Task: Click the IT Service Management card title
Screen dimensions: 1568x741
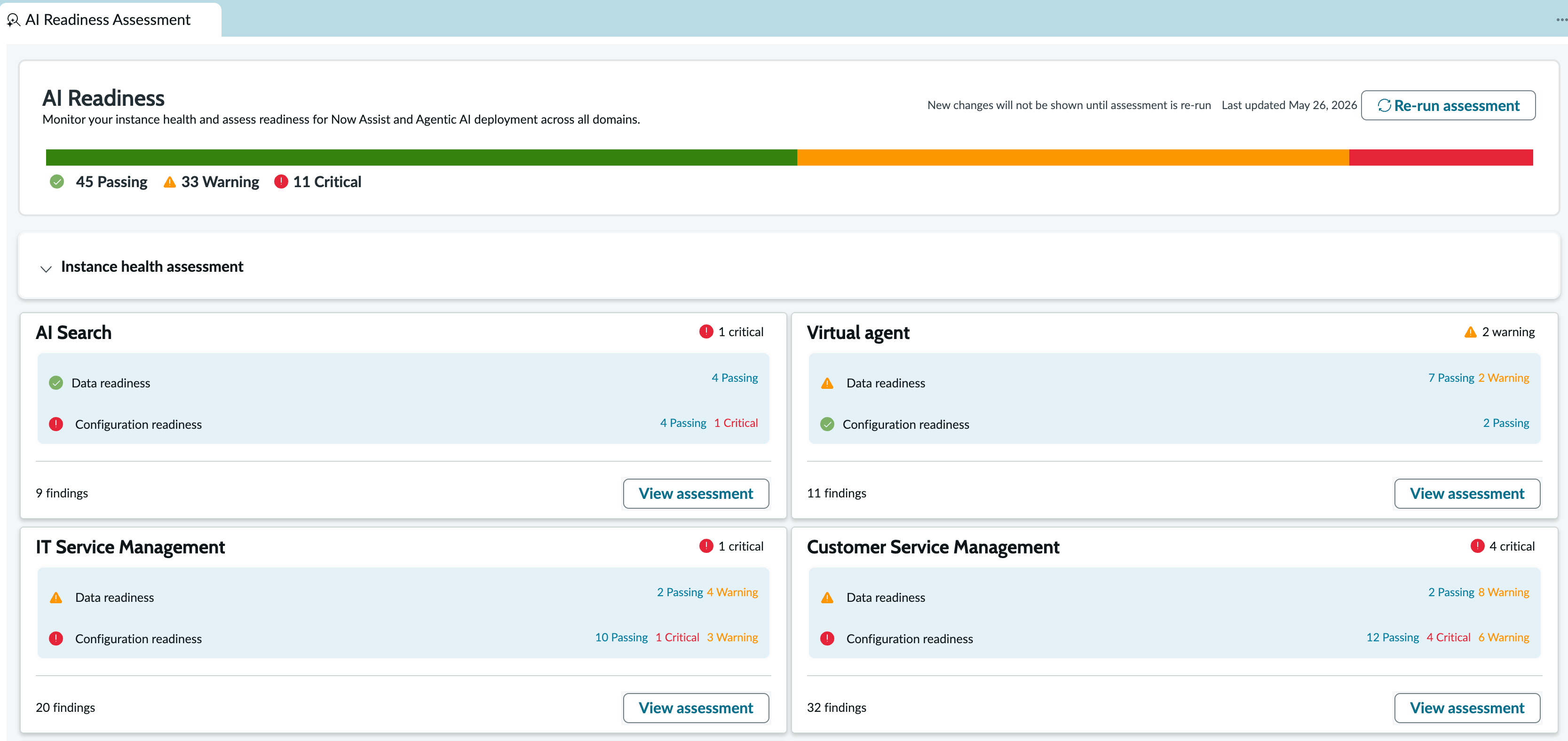Action: pos(130,547)
